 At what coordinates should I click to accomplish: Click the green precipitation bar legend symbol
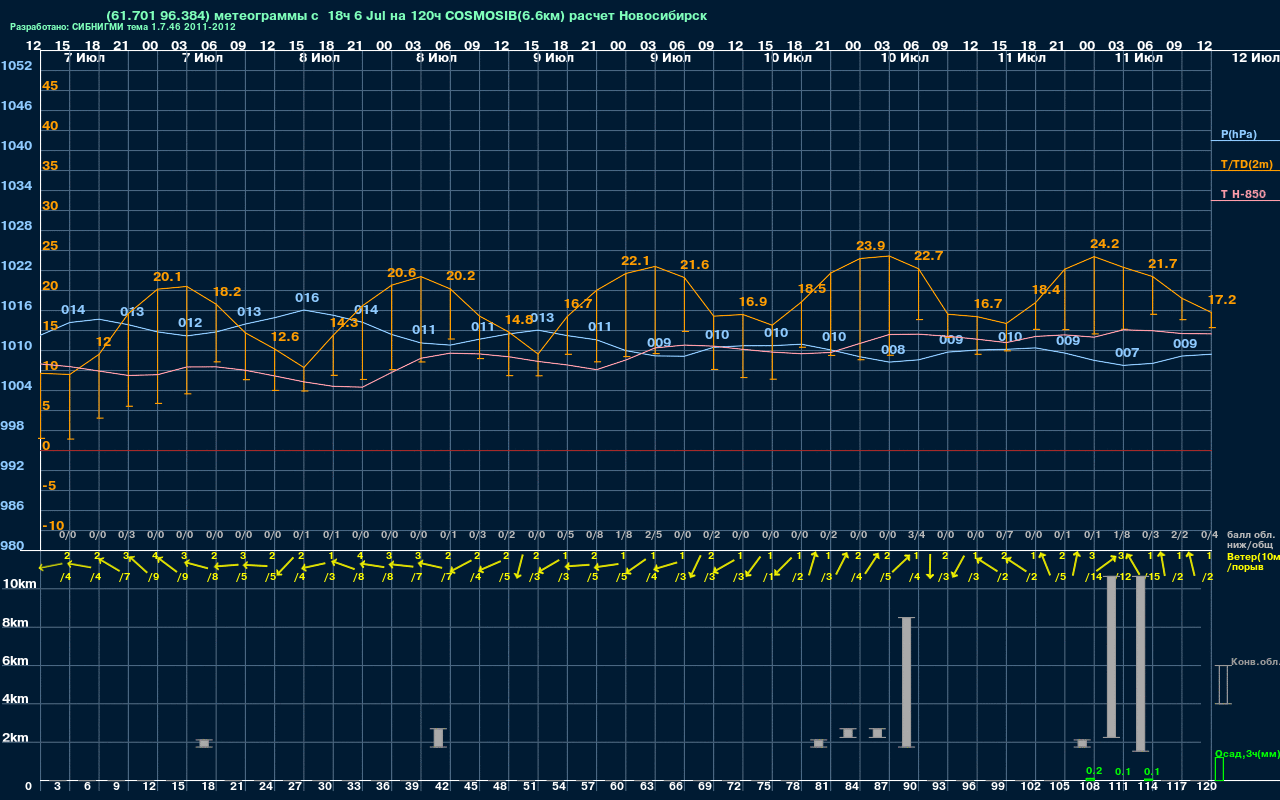coord(1219,769)
